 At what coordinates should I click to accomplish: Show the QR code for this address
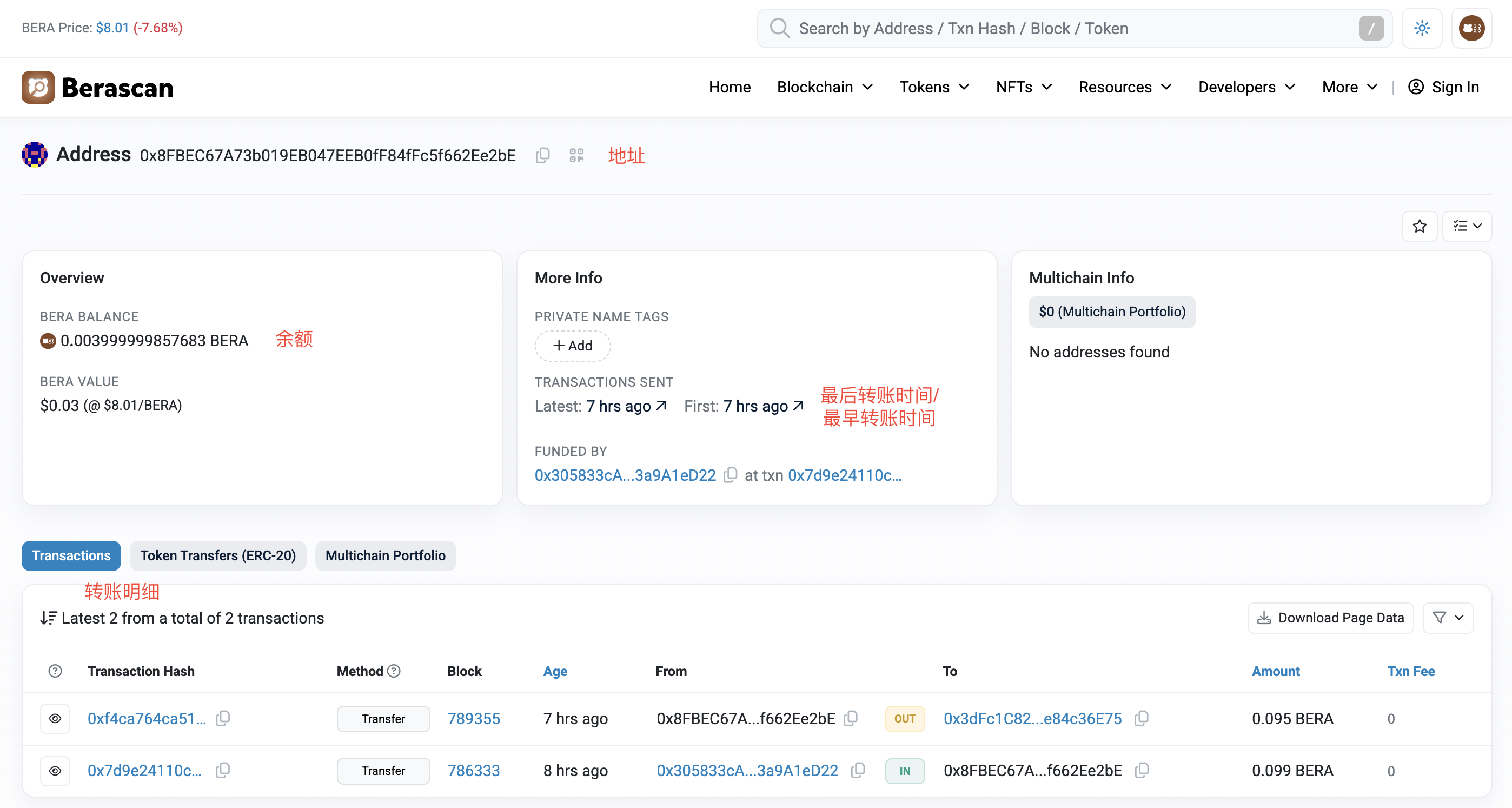click(576, 156)
